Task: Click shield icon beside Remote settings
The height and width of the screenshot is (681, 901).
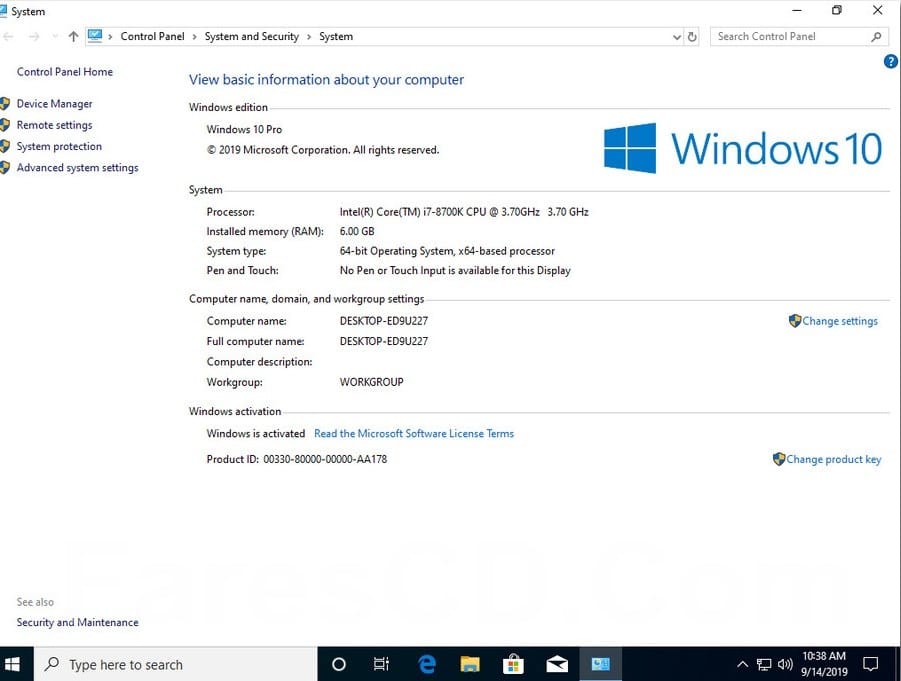Action: 5,125
